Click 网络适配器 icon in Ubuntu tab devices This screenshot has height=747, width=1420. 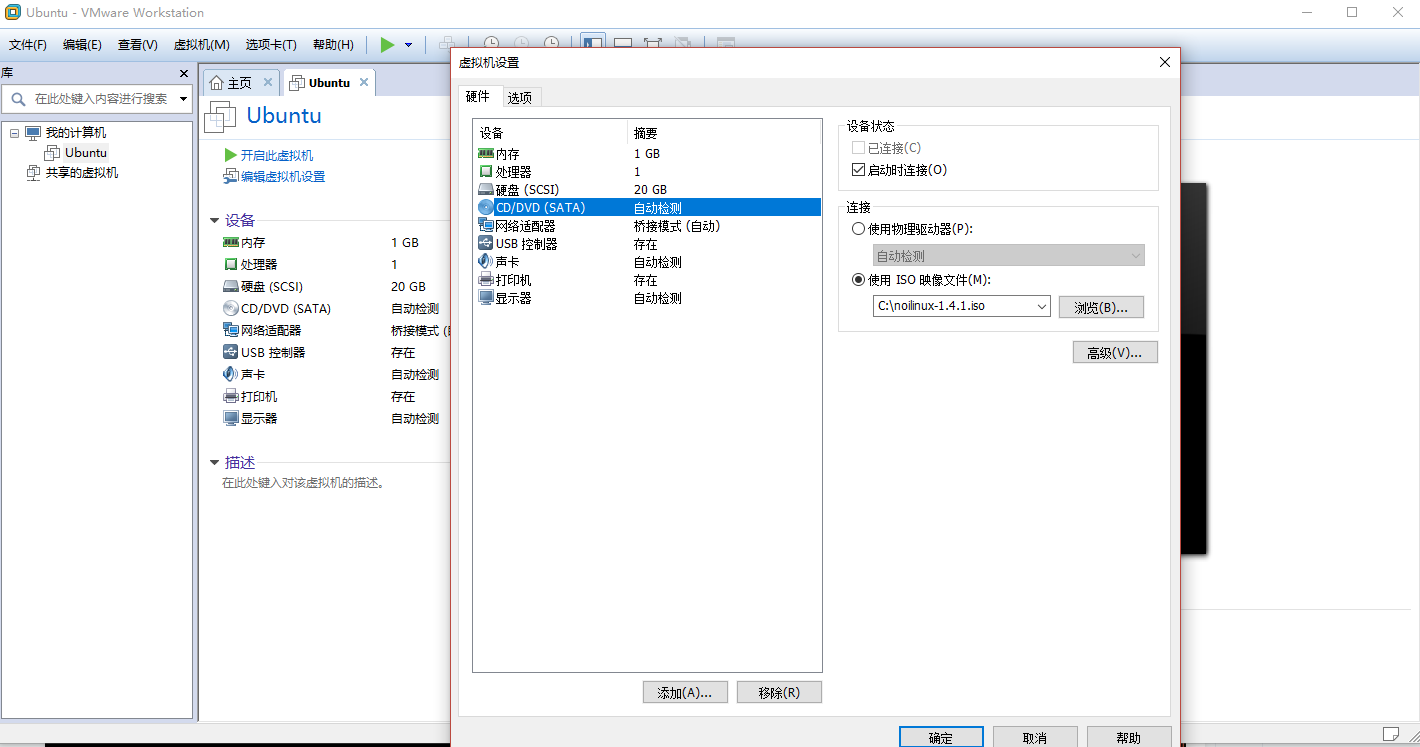pyautogui.click(x=231, y=331)
